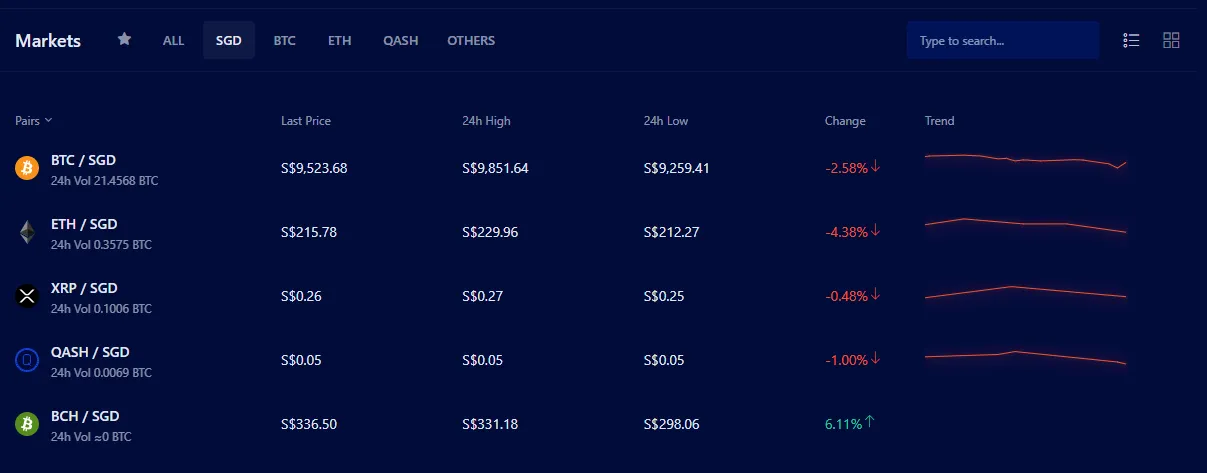Click the -1.00% change value
Screen dimensions: 1207x473
click(x=846, y=360)
